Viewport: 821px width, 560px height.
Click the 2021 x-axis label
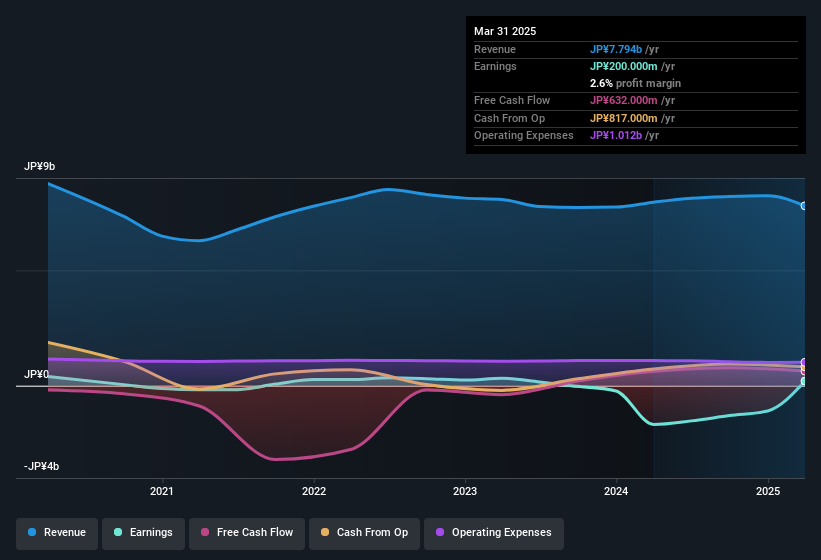(162, 491)
